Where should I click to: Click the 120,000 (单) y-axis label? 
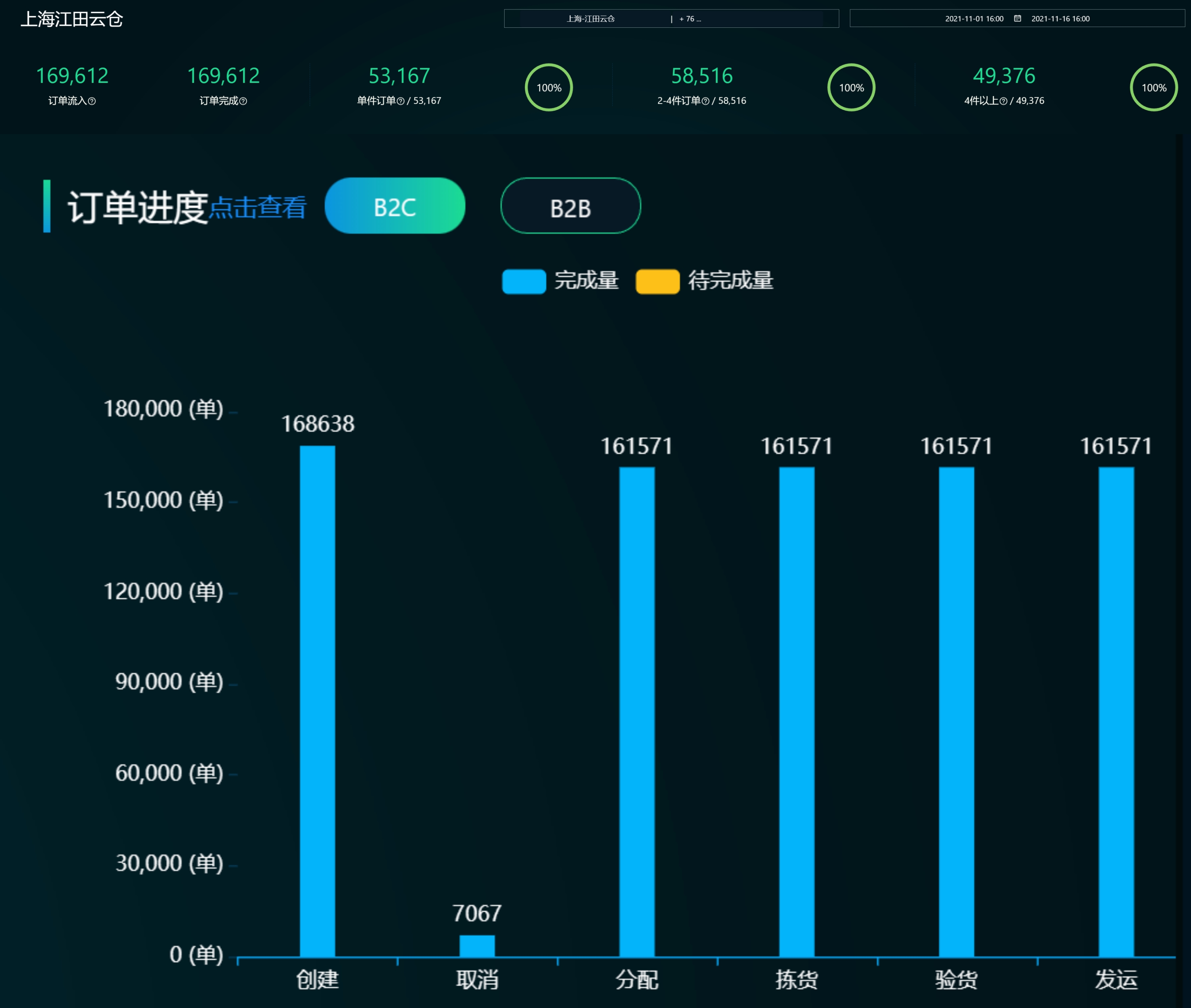pos(164,591)
